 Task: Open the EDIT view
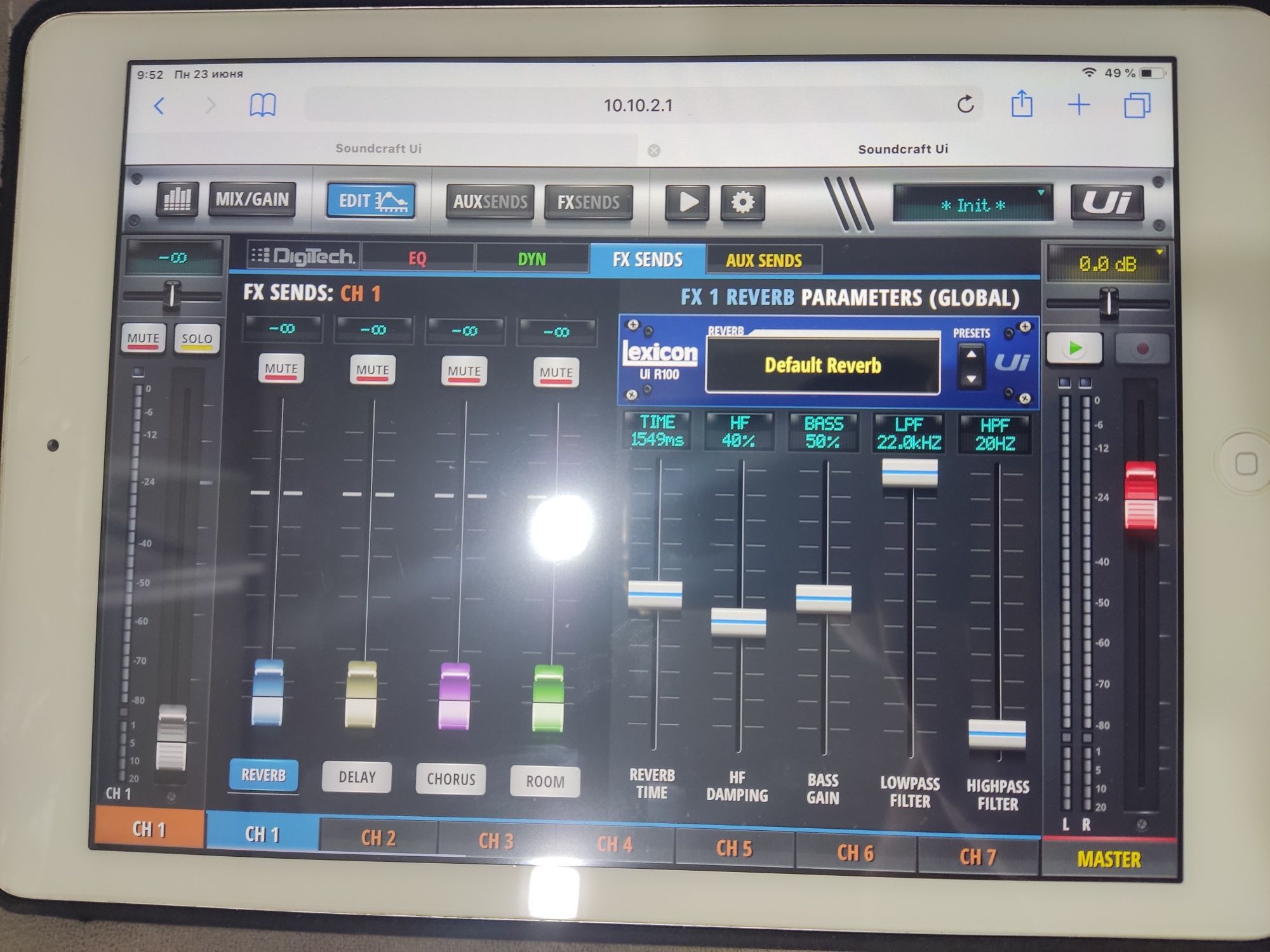pyautogui.click(x=371, y=201)
